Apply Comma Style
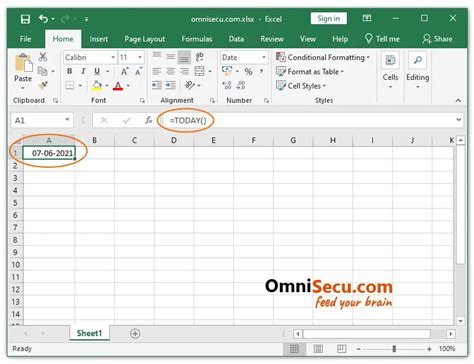 coord(262,71)
